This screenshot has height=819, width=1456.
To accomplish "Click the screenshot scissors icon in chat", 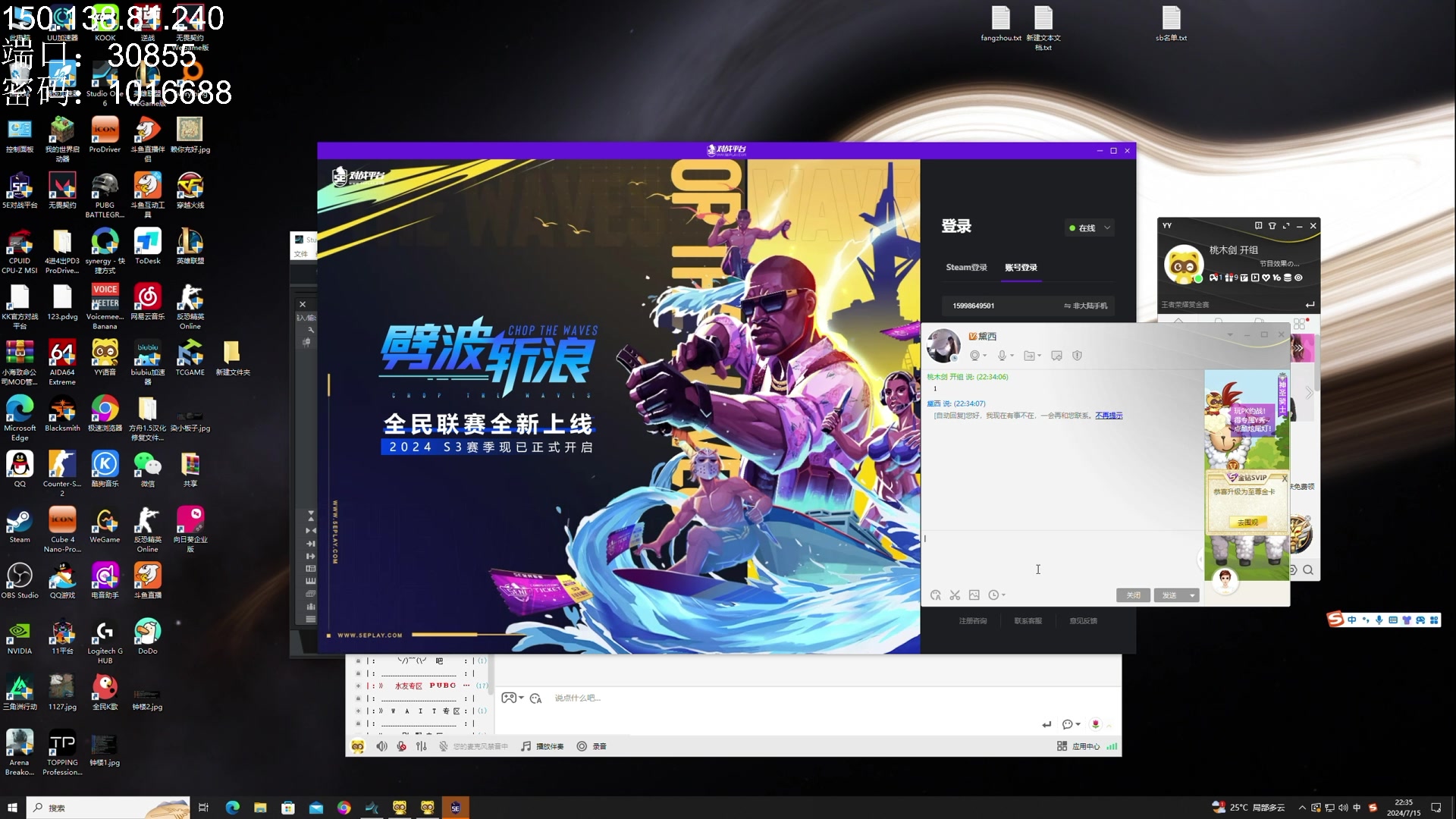I will 955,595.
